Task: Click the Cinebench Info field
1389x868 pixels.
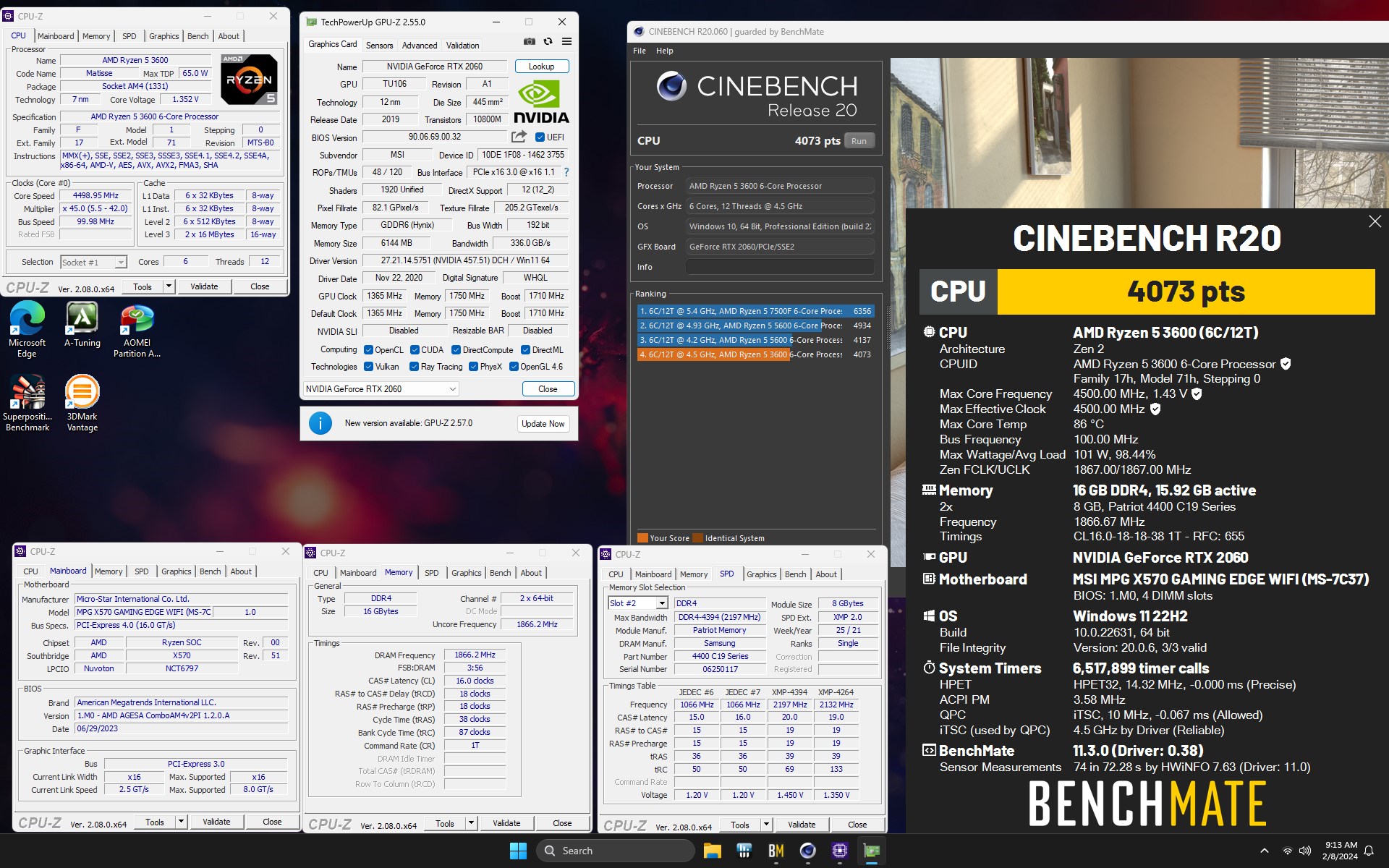Action: 780,267
